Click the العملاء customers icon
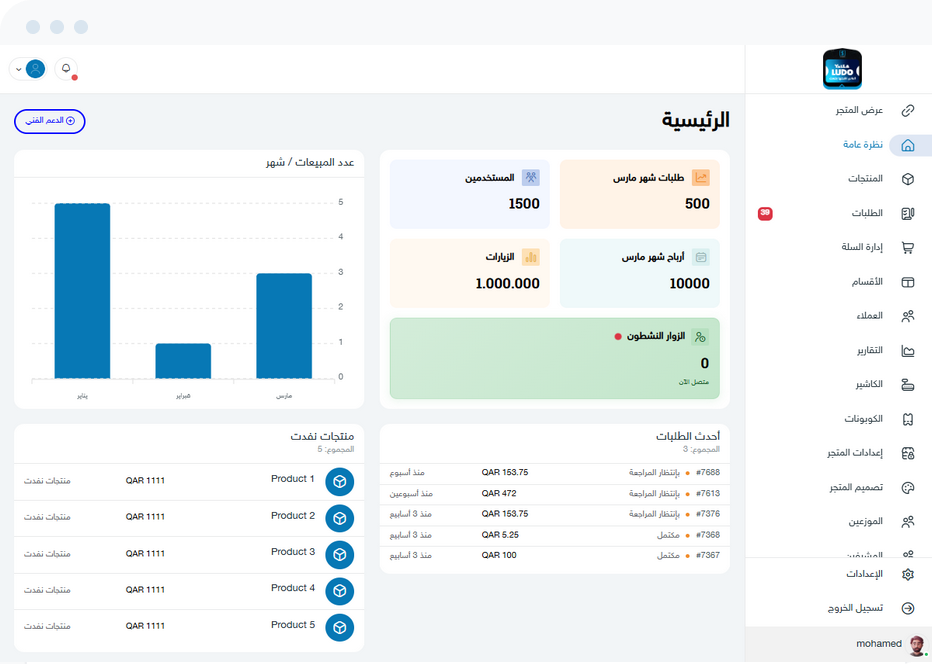The width and height of the screenshot is (932, 664). click(x=908, y=316)
